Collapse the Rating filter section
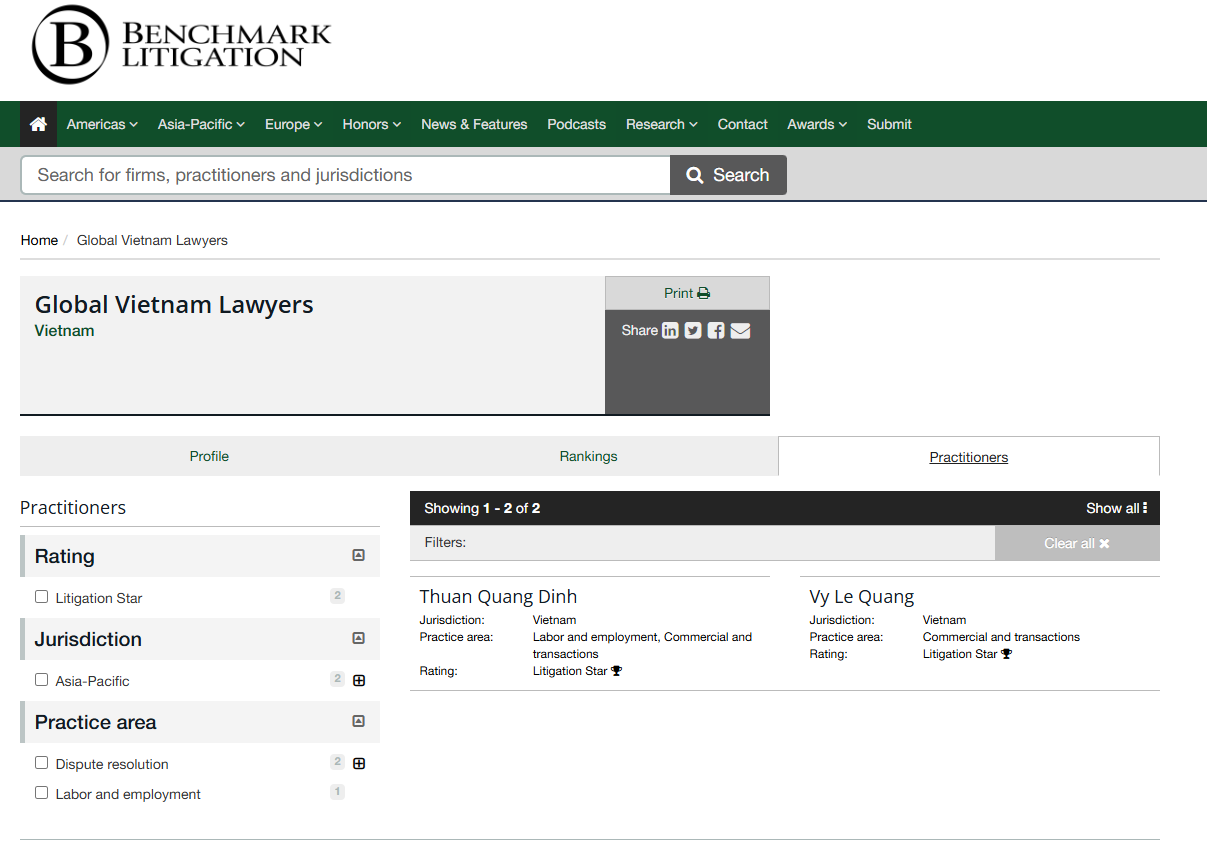1207x859 pixels. (359, 555)
